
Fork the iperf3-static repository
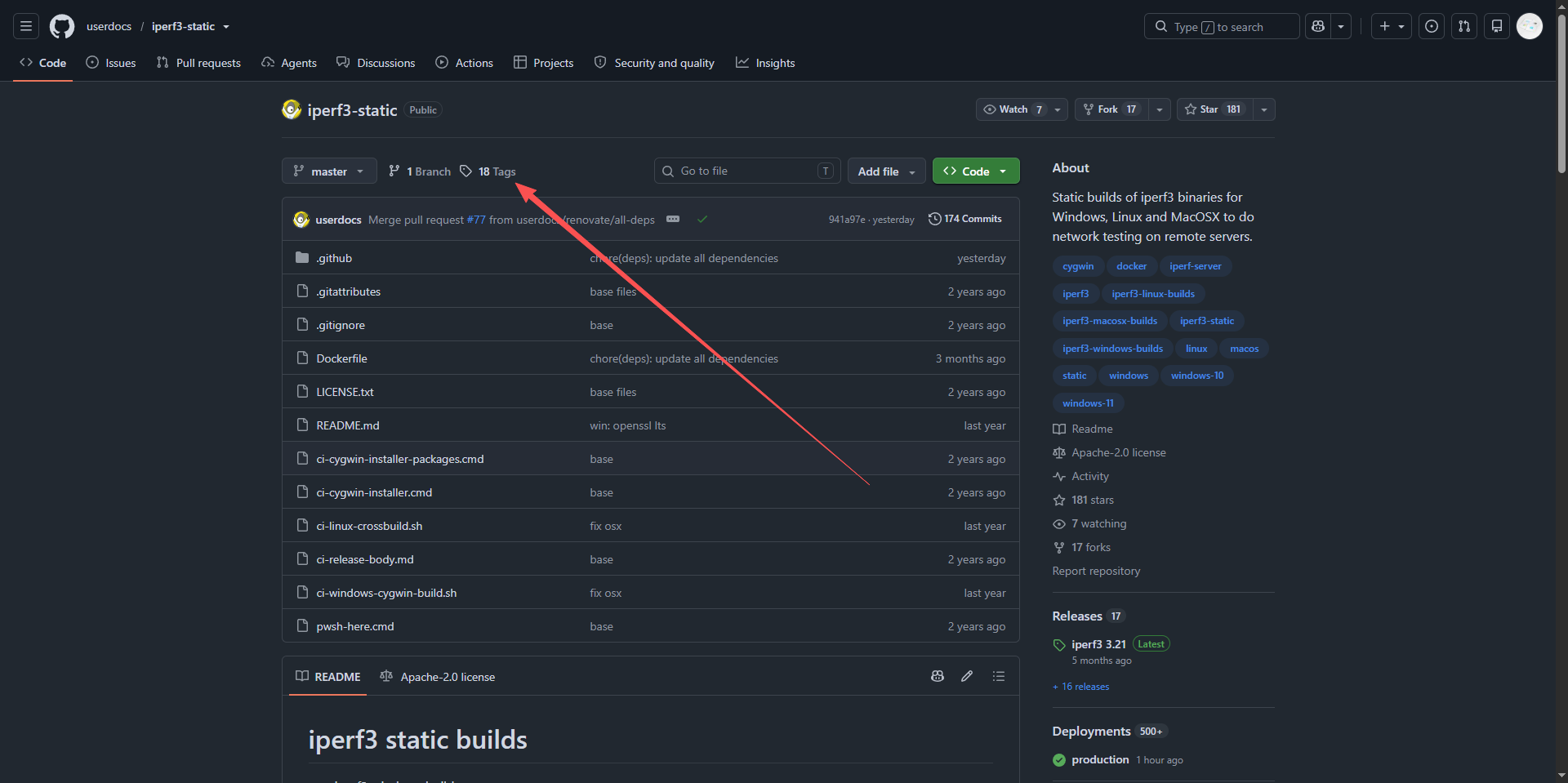click(x=1111, y=109)
